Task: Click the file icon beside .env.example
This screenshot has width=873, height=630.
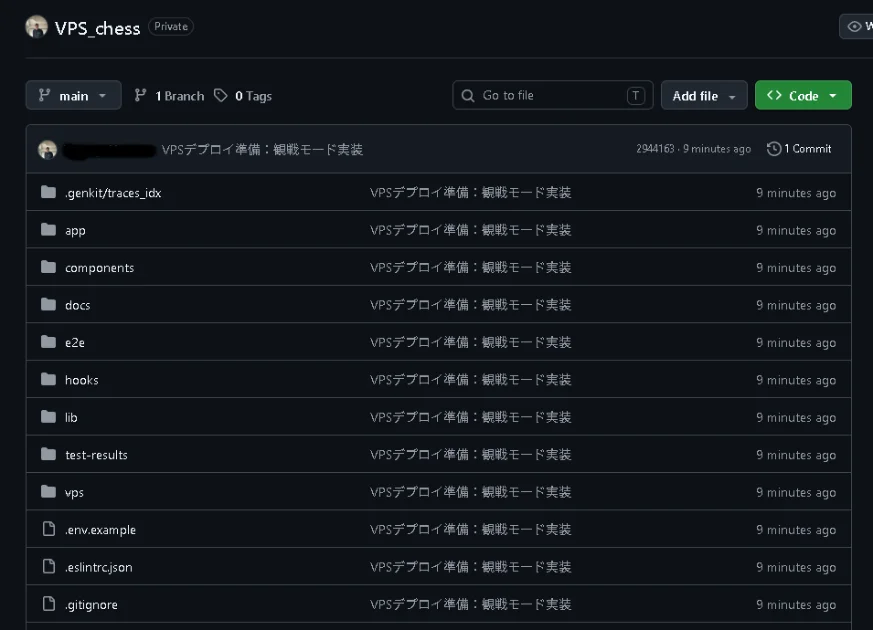Action: (x=49, y=529)
